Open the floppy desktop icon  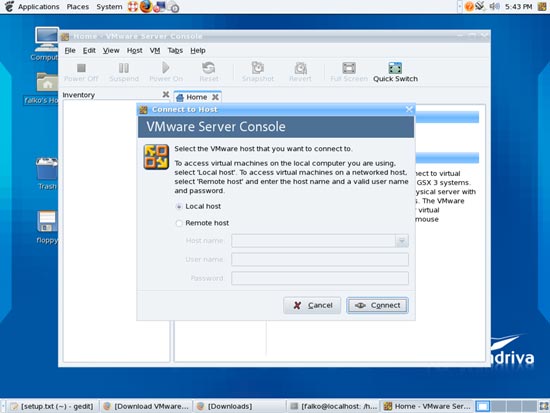pyautogui.click(x=47, y=226)
